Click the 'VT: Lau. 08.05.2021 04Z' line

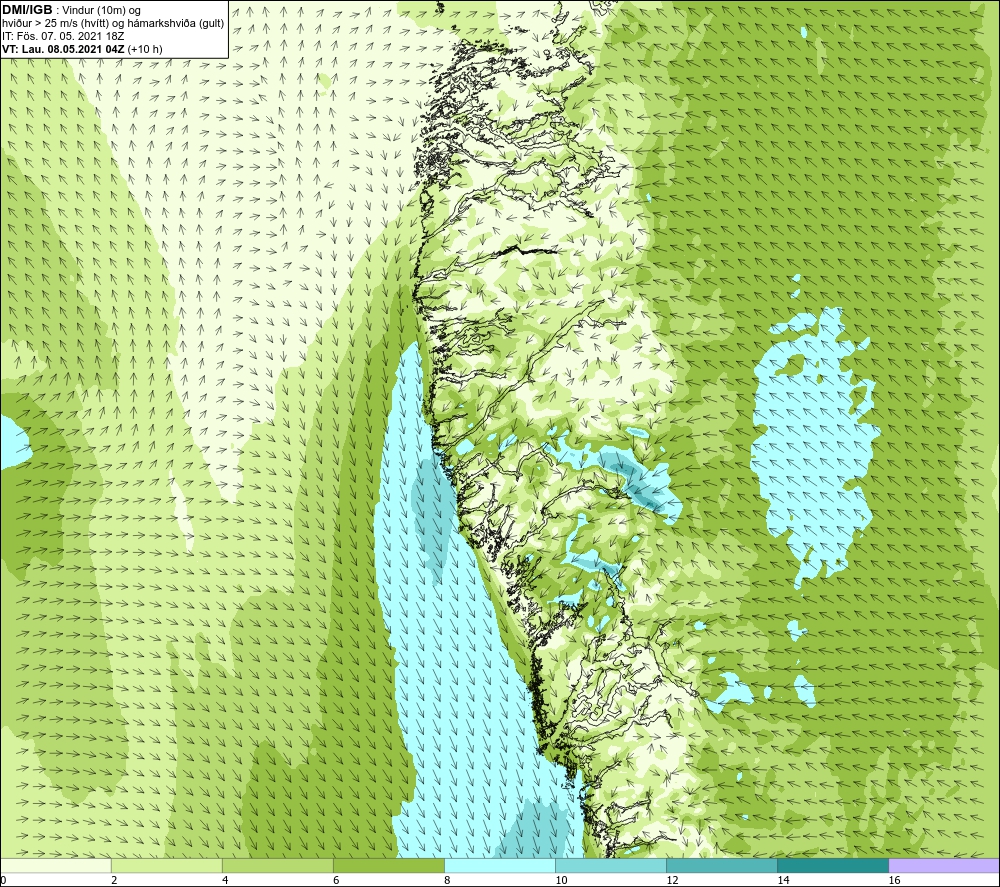[63, 49]
